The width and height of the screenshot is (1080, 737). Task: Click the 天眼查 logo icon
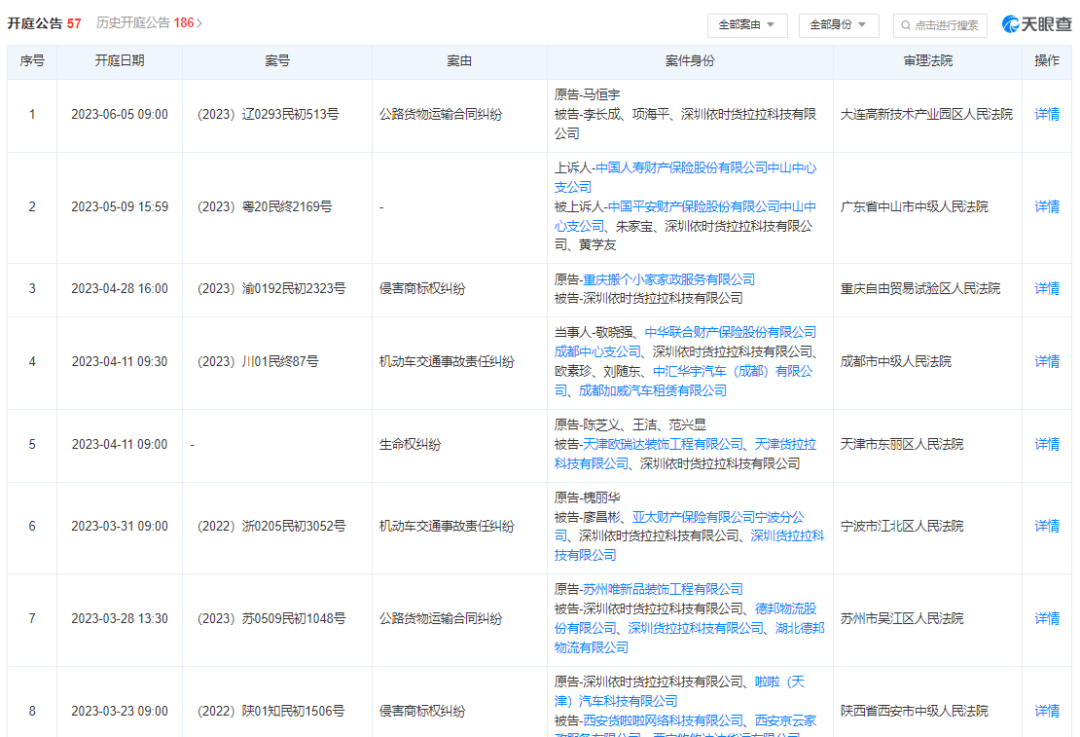click(x=1012, y=24)
